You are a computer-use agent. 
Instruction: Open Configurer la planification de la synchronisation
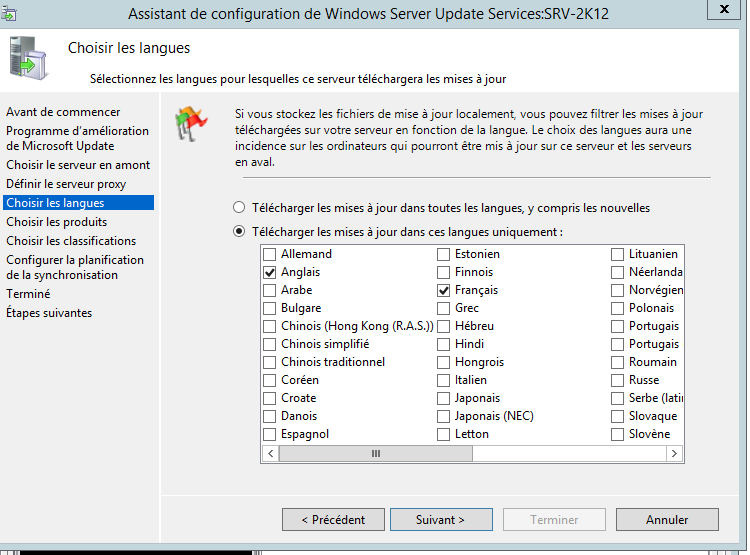click(75, 267)
